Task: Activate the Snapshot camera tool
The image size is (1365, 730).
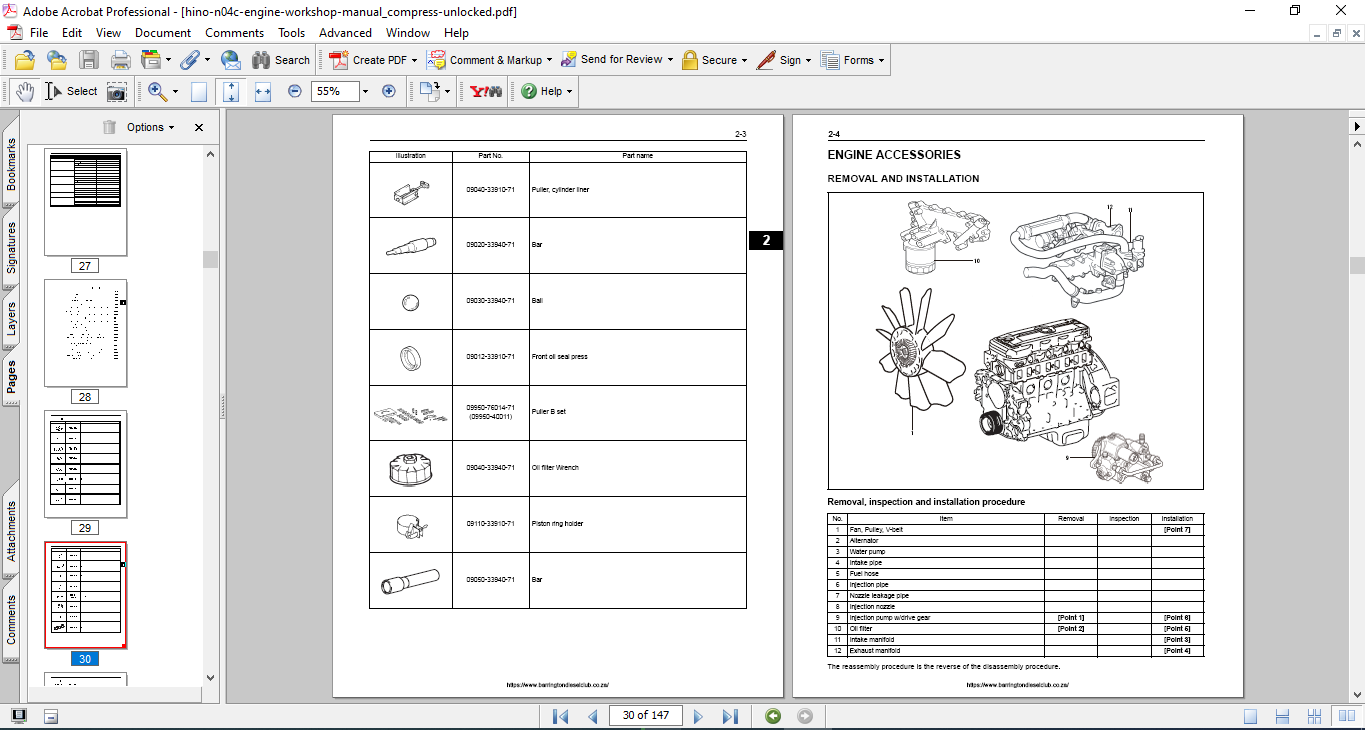Action: coord(117,91)
